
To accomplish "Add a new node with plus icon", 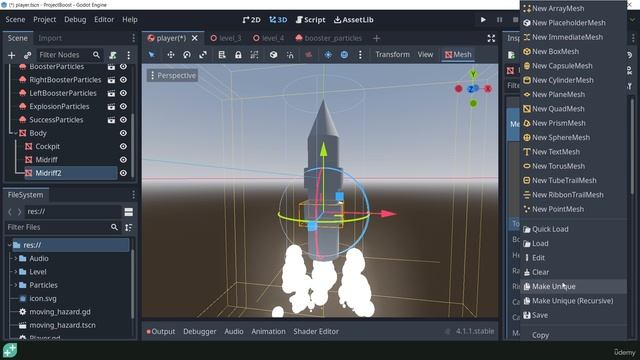I will pyautogui.click(x=11, y=55).
